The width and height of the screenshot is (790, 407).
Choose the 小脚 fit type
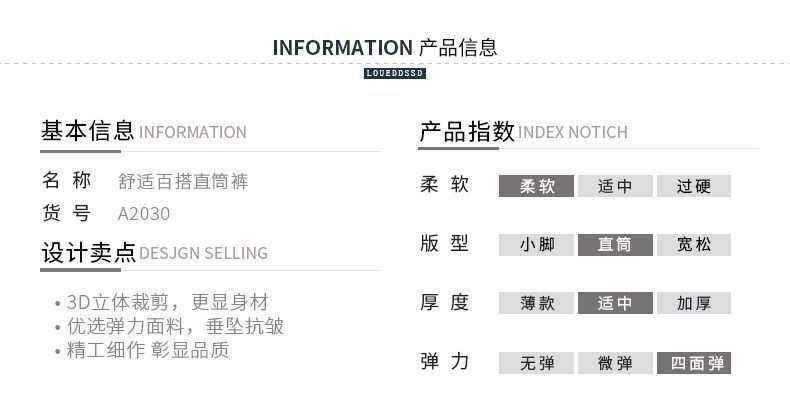point(536,244)
